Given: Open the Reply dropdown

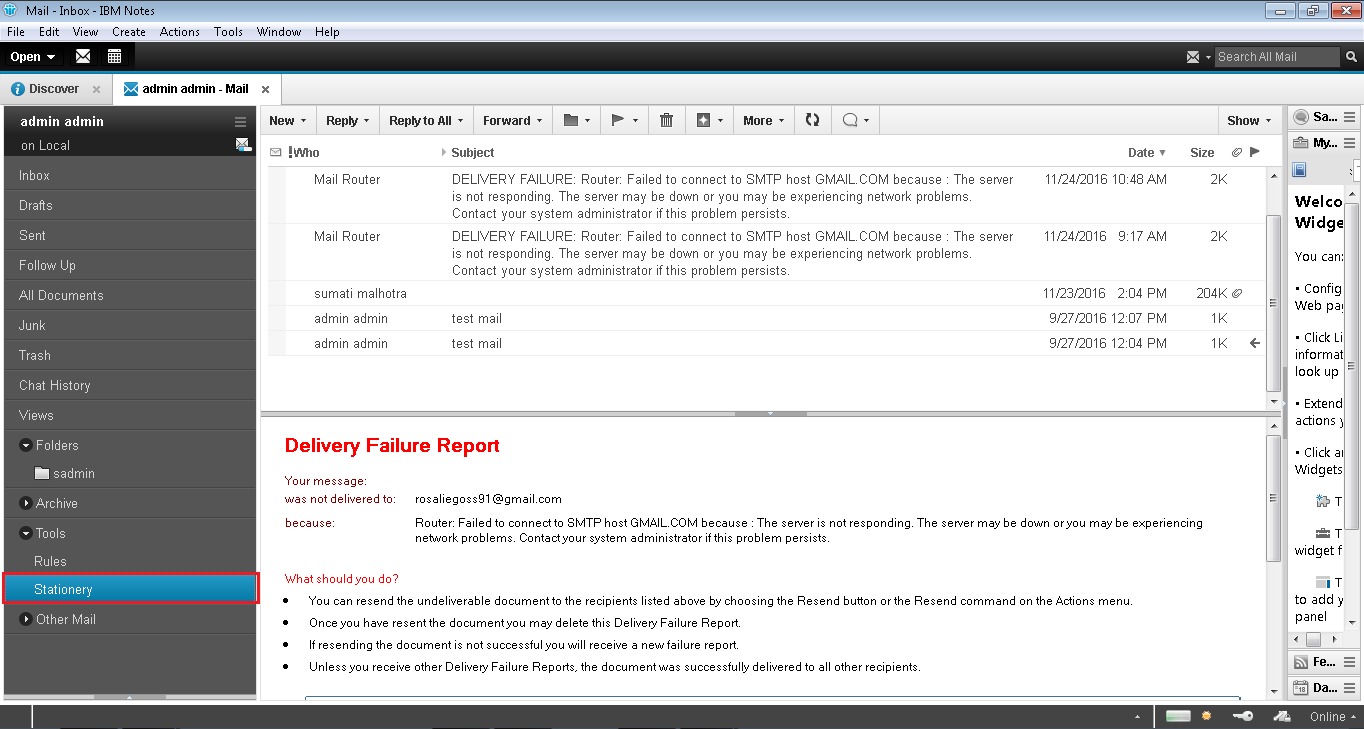Looking at the screenshot, I should 347,120.
